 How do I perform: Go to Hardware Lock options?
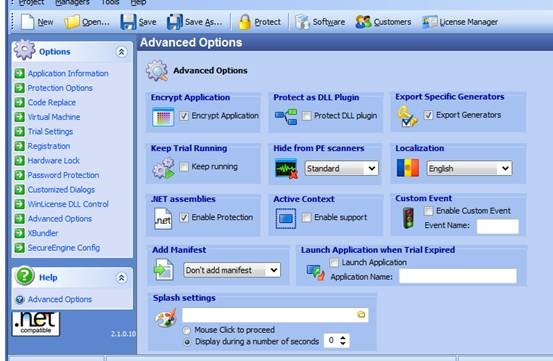click(x=54, y=160)
